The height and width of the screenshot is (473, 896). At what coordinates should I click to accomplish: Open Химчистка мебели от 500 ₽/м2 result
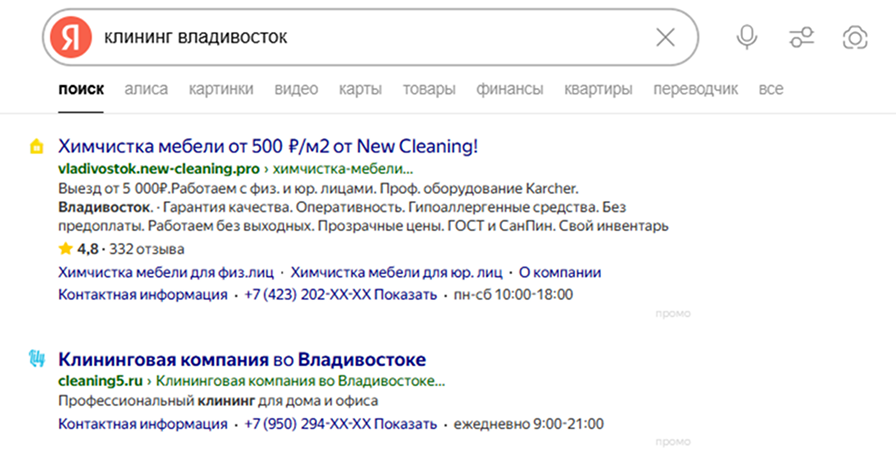(x=269, y=146)
